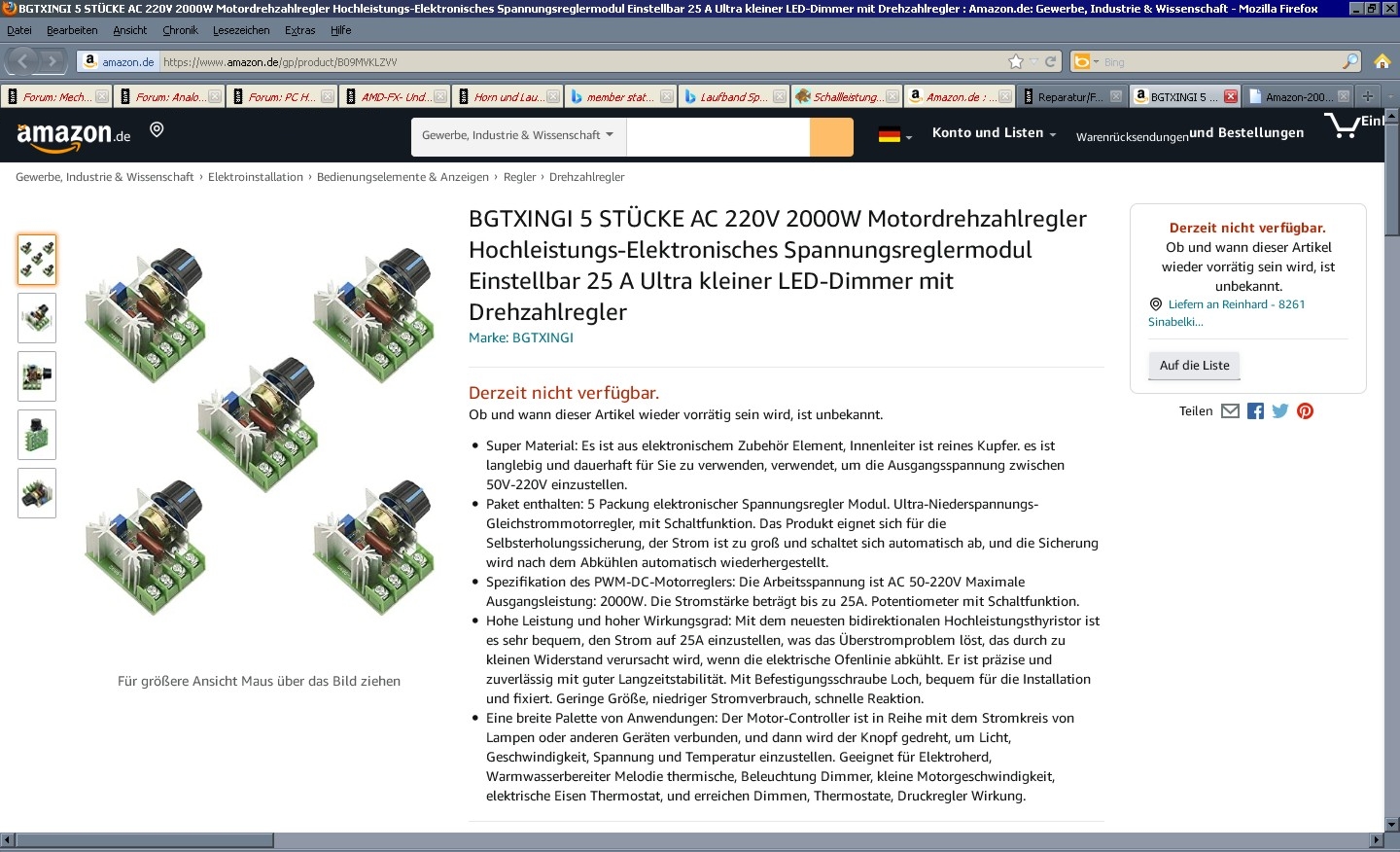Click the Amazon.de logo
1400x852 pixels.
point(74,136)
